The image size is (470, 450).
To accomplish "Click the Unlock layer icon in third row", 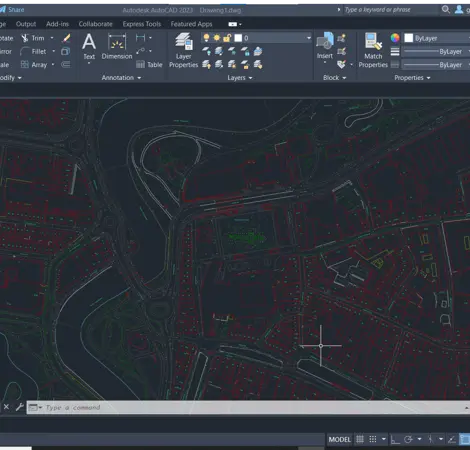I will point(245,64).
